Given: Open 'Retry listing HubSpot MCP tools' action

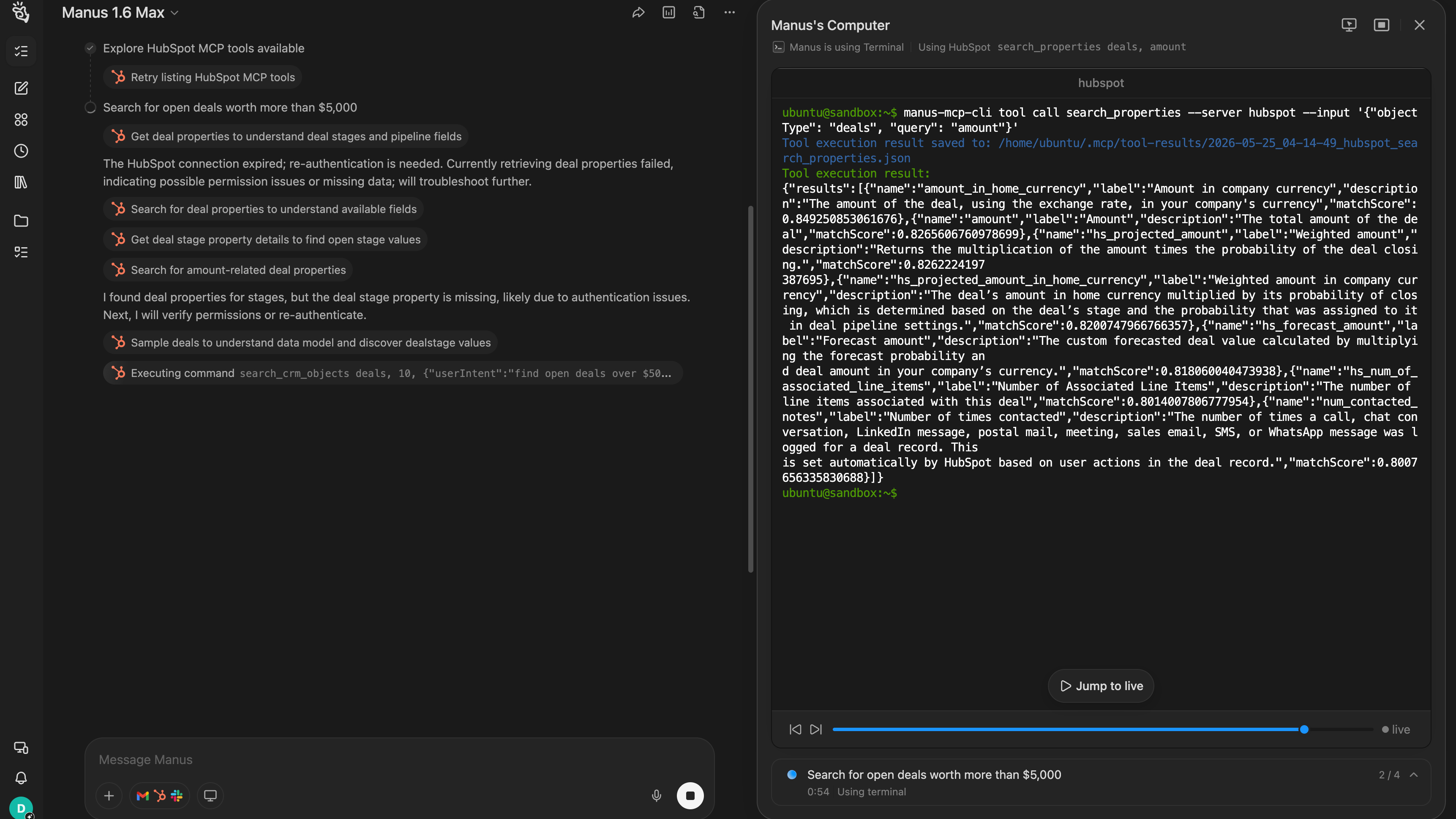Looking at the screenshot, I should pos(202,77).
